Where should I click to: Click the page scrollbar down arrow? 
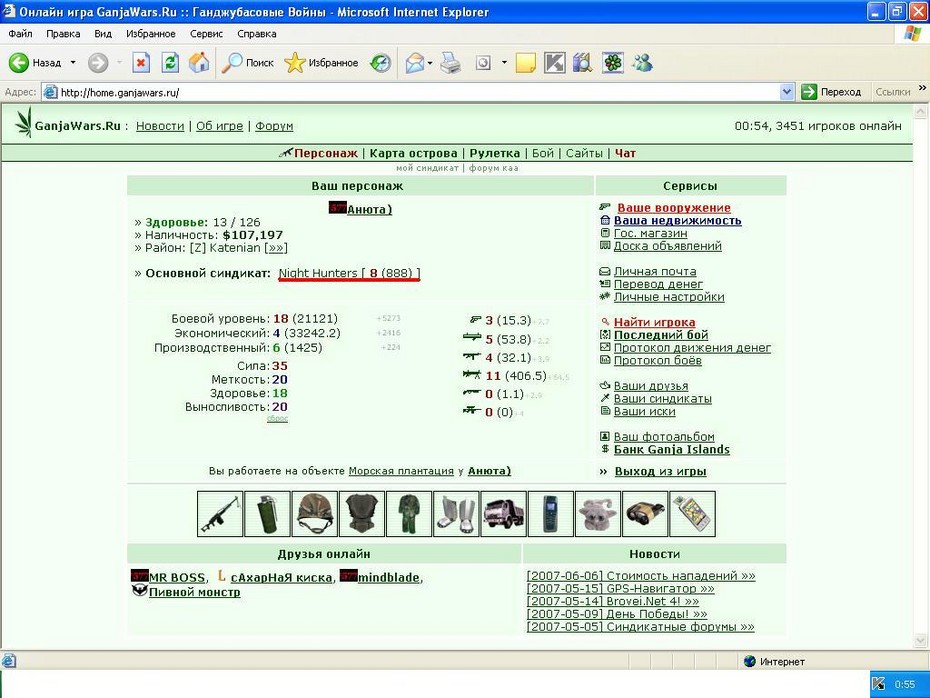pos(921,640)
